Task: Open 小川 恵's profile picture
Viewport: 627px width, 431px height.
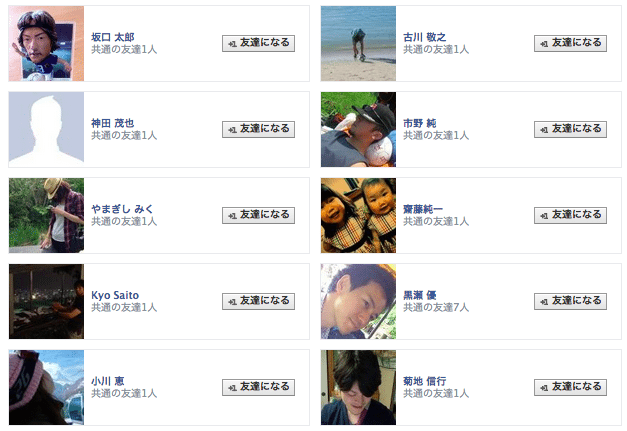Action: click(x=46, y=387)
